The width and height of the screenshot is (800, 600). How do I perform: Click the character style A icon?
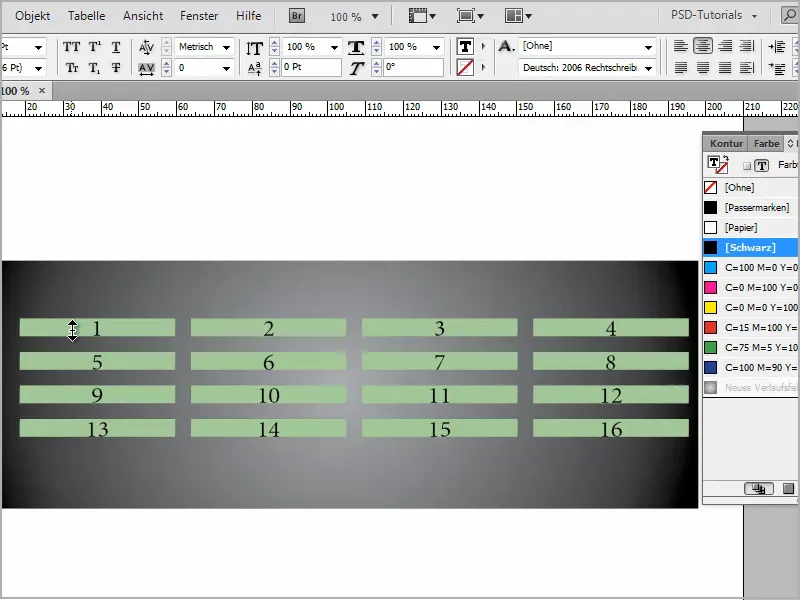click(506, 46)
